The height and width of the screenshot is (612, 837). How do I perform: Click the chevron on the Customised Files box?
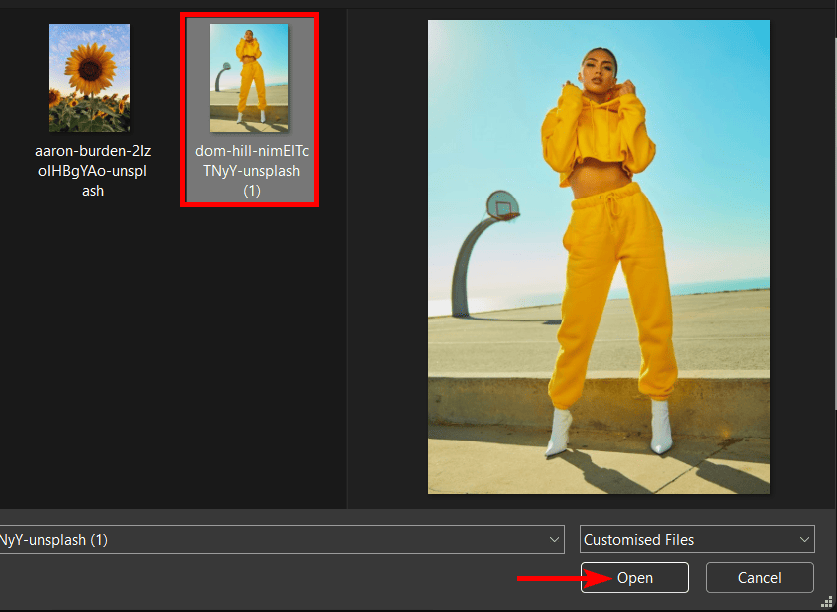(x=804, y=540)
